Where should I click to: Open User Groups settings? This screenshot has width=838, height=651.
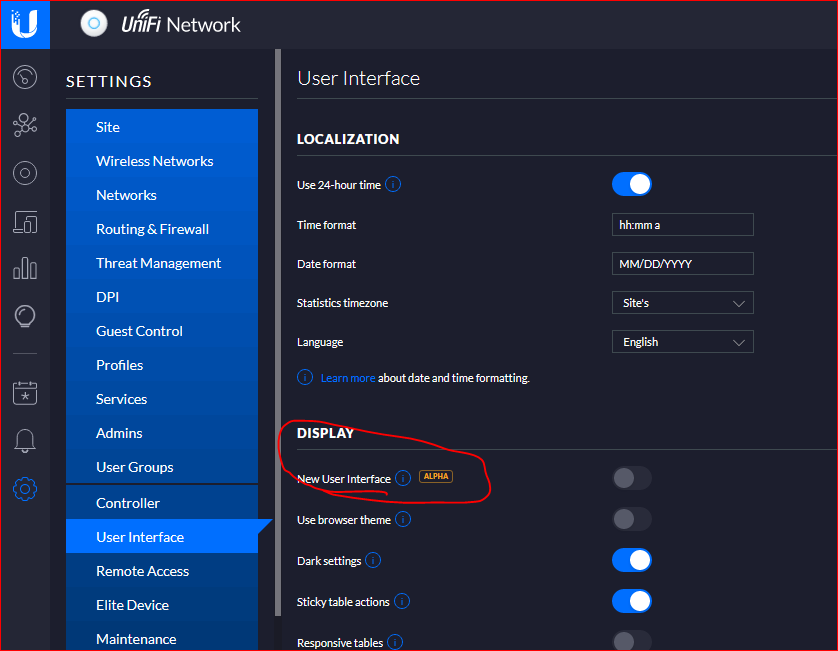(x=162, y=467)
